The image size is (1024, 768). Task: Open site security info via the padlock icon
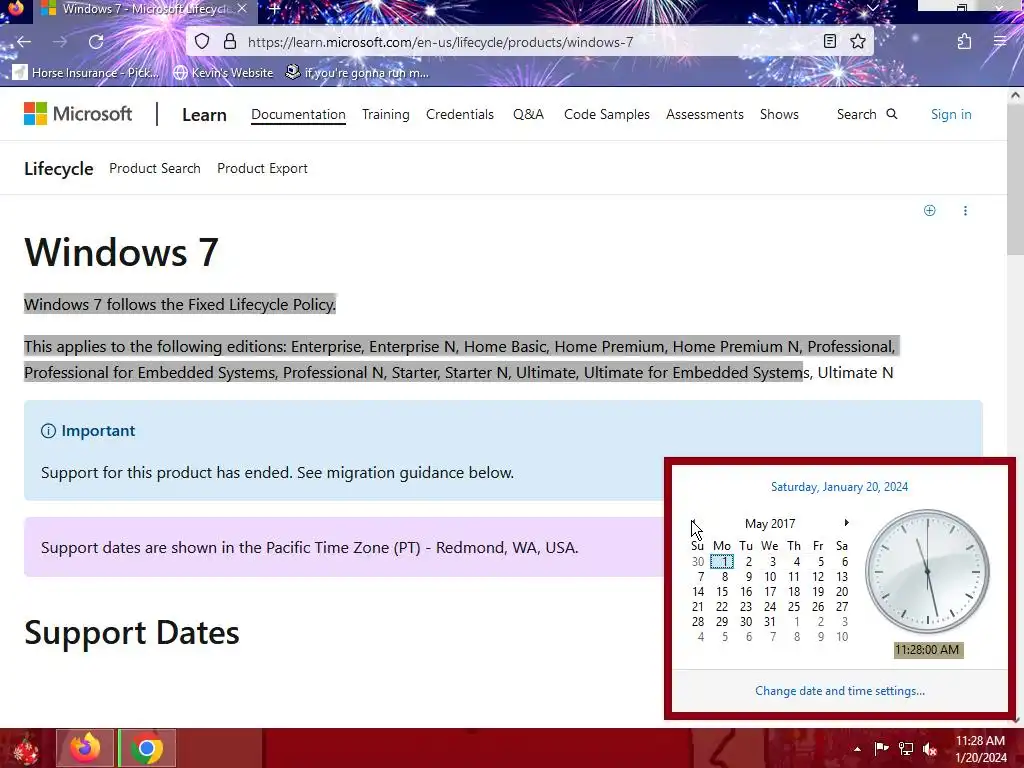(x=230, y=42)
